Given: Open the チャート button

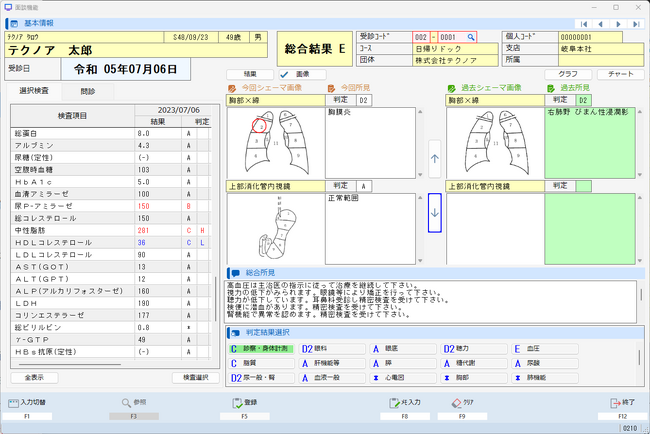Looking at the screenshot, I should [x=621, y=74].
